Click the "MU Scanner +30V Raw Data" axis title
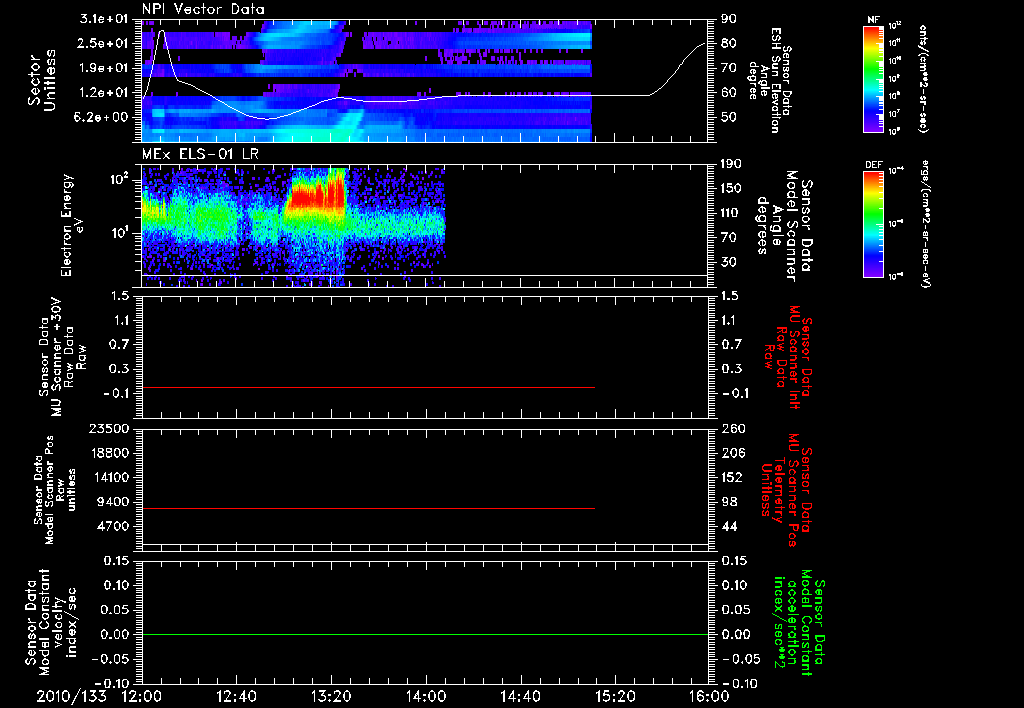 [x=63, y=357]
